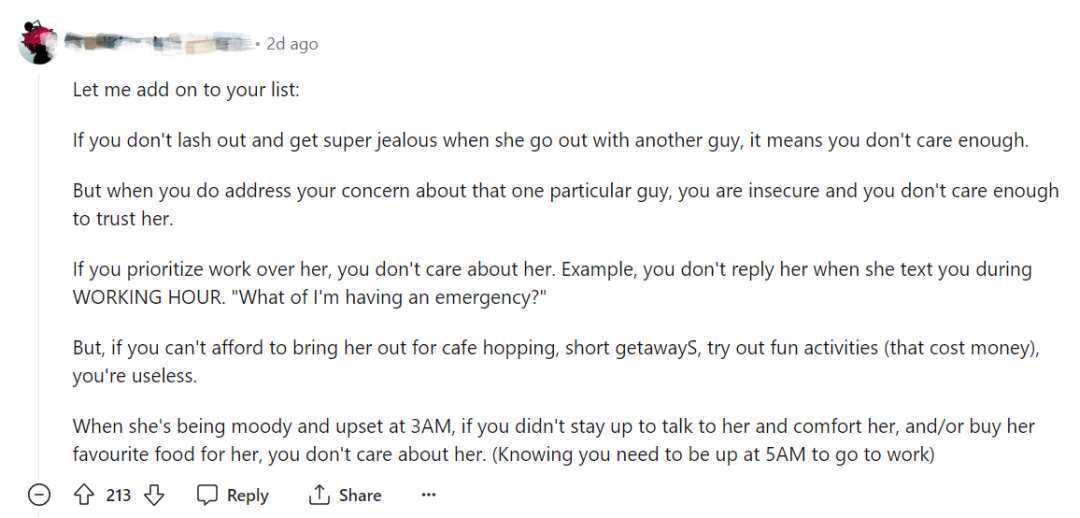Collapse the comment using the minus circle

[x=39, y=495]
